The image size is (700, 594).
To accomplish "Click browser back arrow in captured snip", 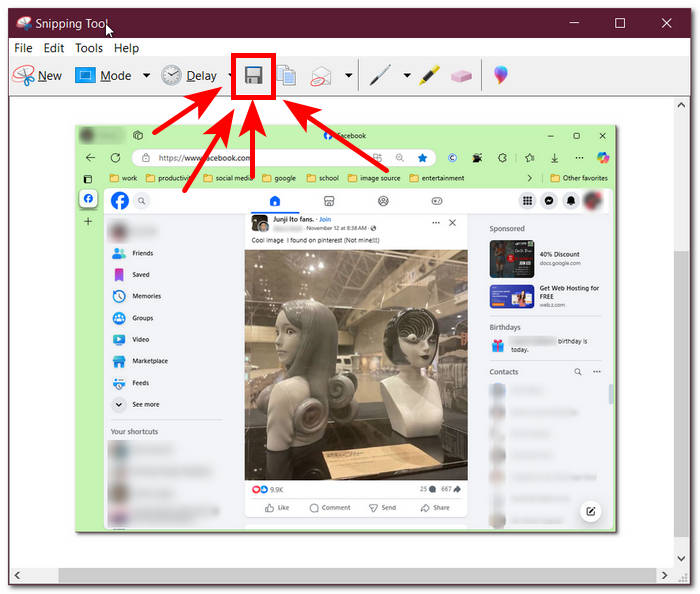I will pos(90,158).
